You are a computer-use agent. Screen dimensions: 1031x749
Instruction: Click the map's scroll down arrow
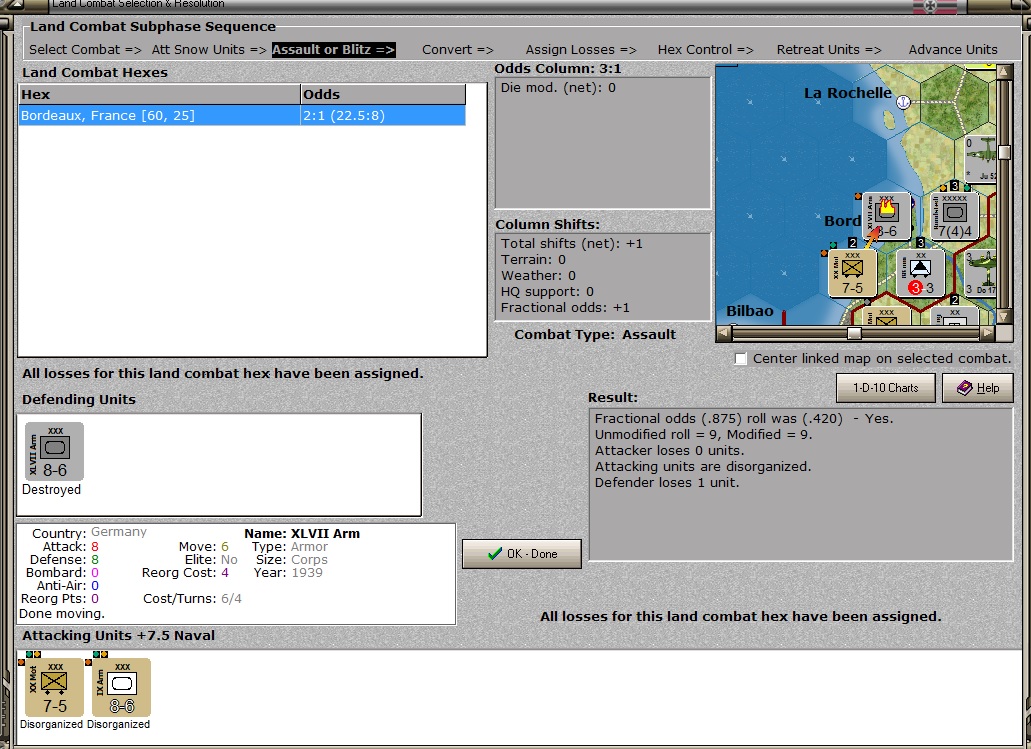tap(1004, 317)
